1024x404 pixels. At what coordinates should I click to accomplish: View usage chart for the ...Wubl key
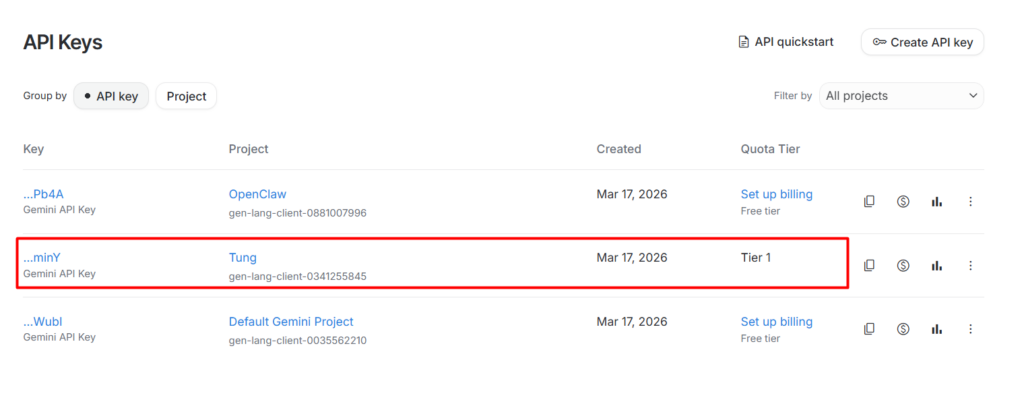pos(937,328)
